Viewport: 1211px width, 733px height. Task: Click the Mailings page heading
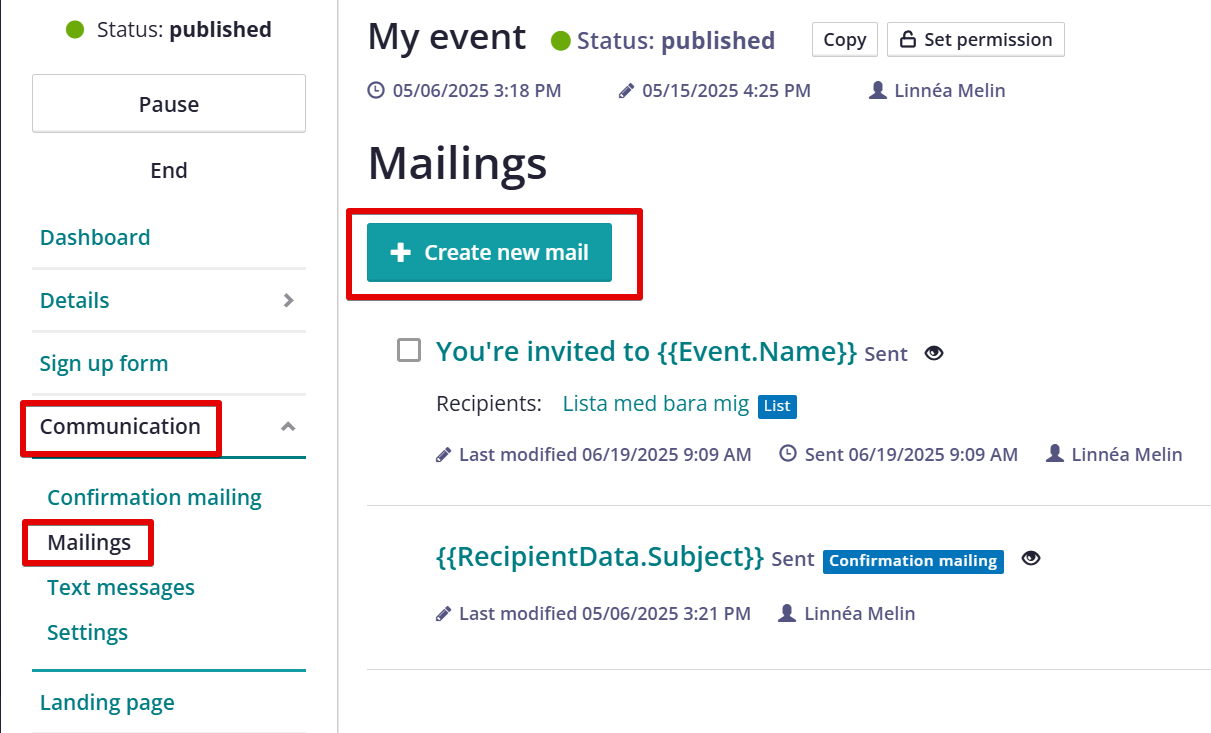(x=458, y=163)
